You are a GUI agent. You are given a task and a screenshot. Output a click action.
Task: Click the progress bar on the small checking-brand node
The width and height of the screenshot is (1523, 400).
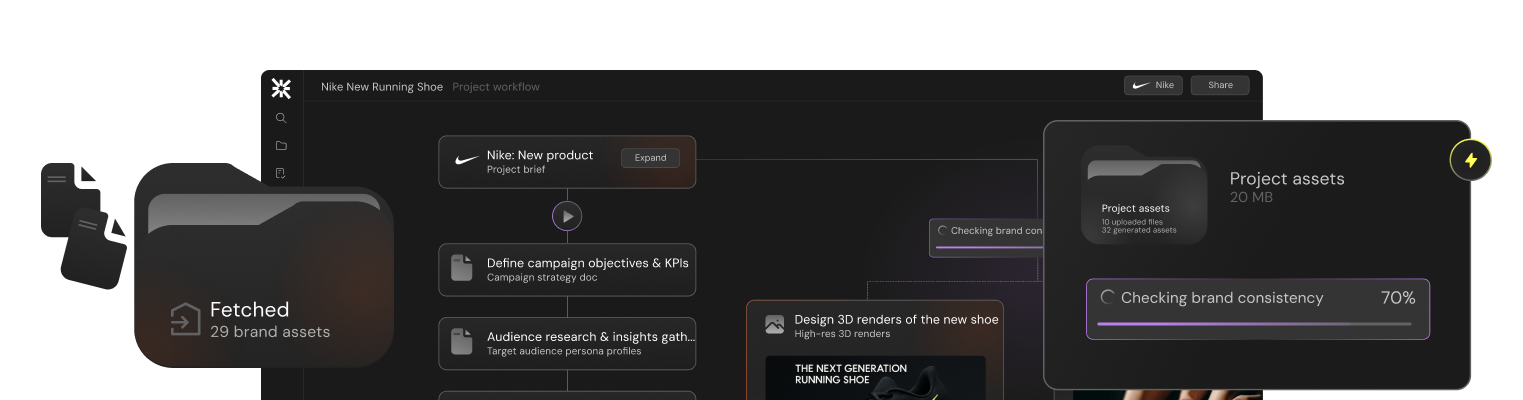point(989,246)
